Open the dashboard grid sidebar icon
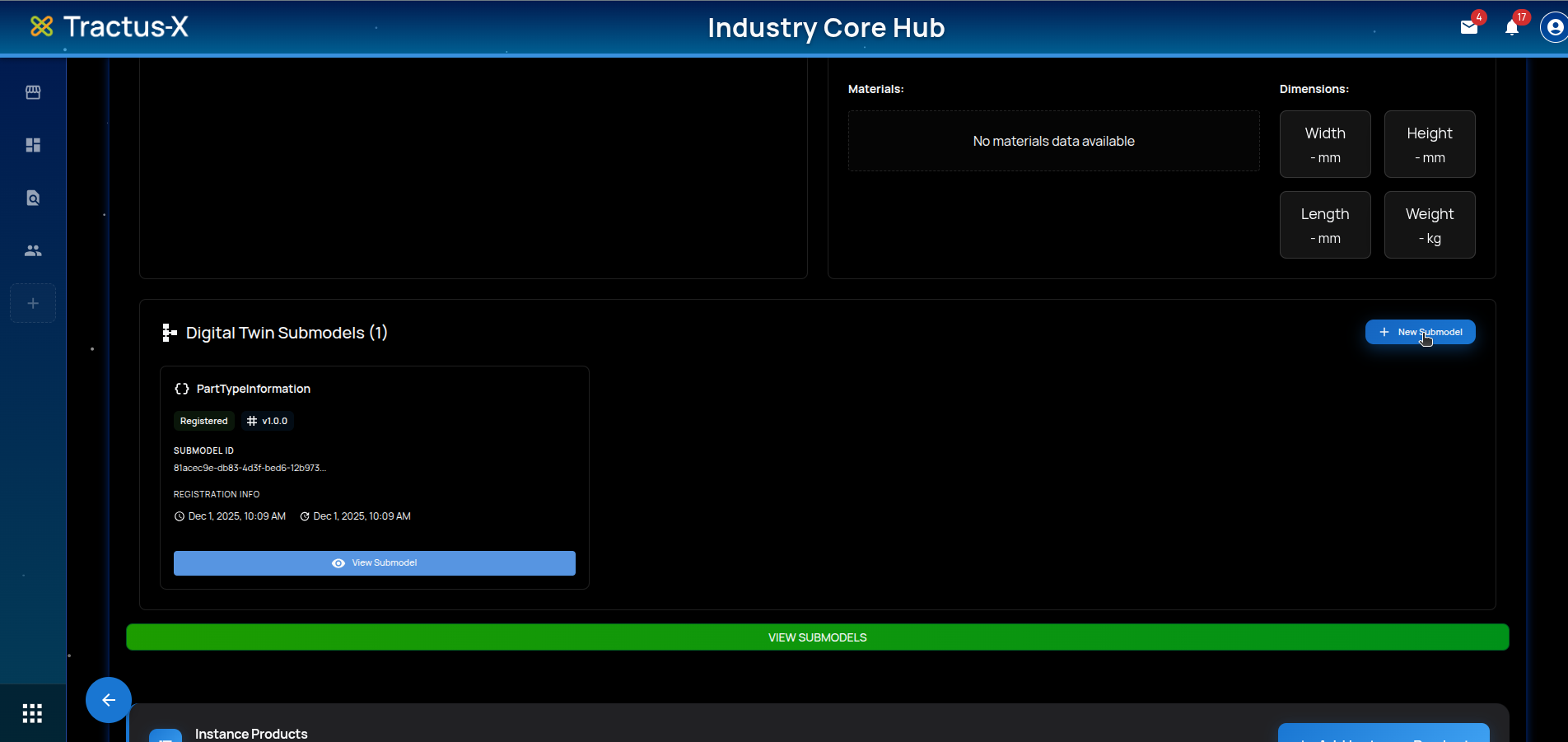Screen dimensions: 1568x742 pos(33,145)
